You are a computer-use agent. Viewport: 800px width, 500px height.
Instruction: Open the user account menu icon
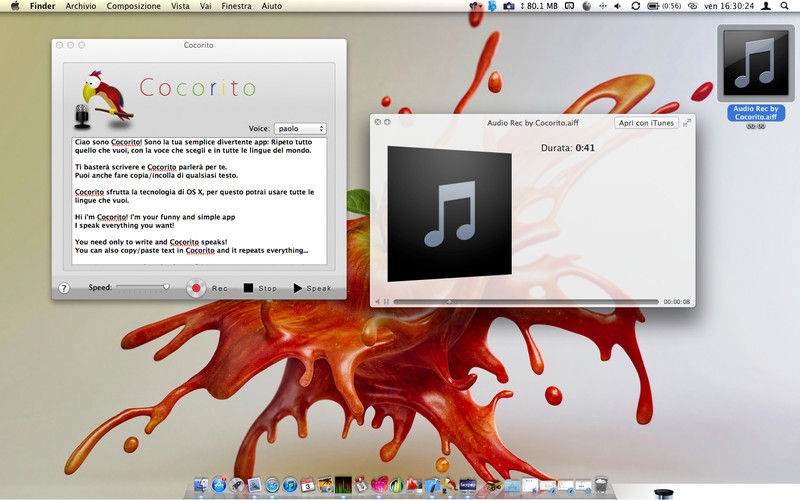tap(766, 6)
